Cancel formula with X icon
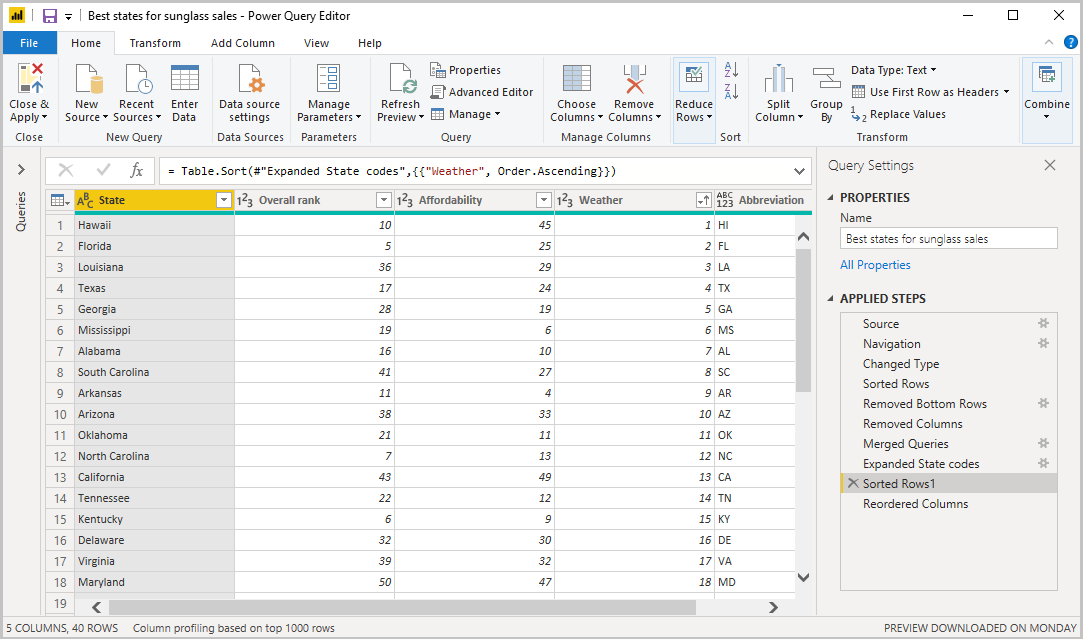The image size is (1083, 639). 66,170
